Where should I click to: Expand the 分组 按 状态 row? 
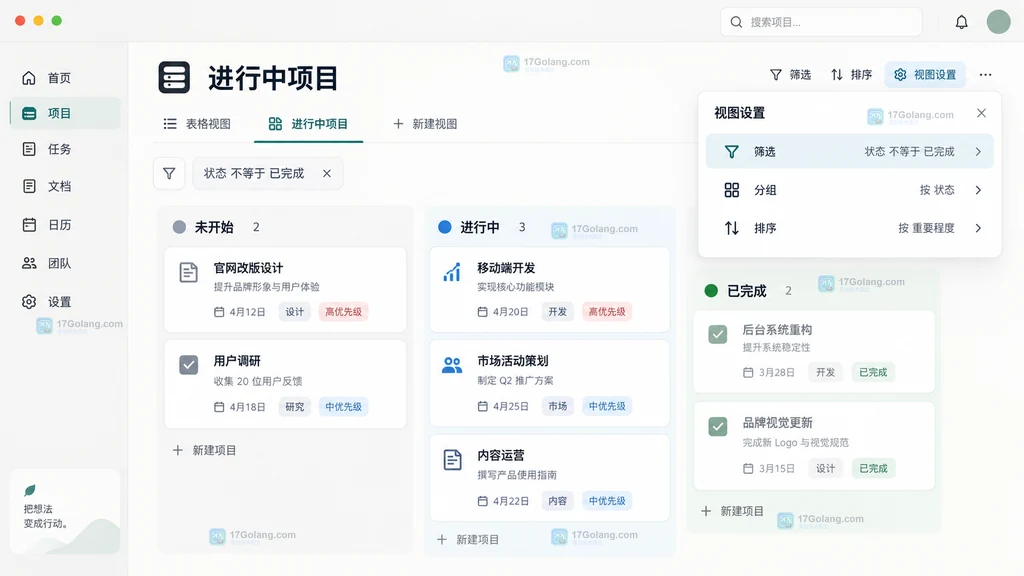tap(850, 190)
